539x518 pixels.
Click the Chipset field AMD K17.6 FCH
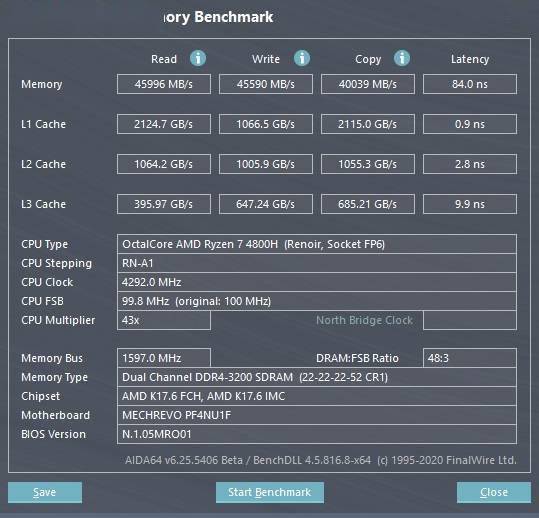[317, 396]
